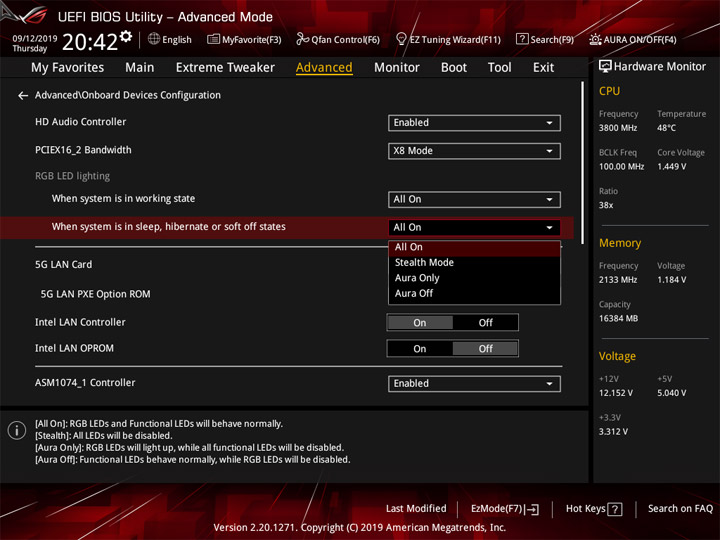Click Last Modified button

coord(416,509)
